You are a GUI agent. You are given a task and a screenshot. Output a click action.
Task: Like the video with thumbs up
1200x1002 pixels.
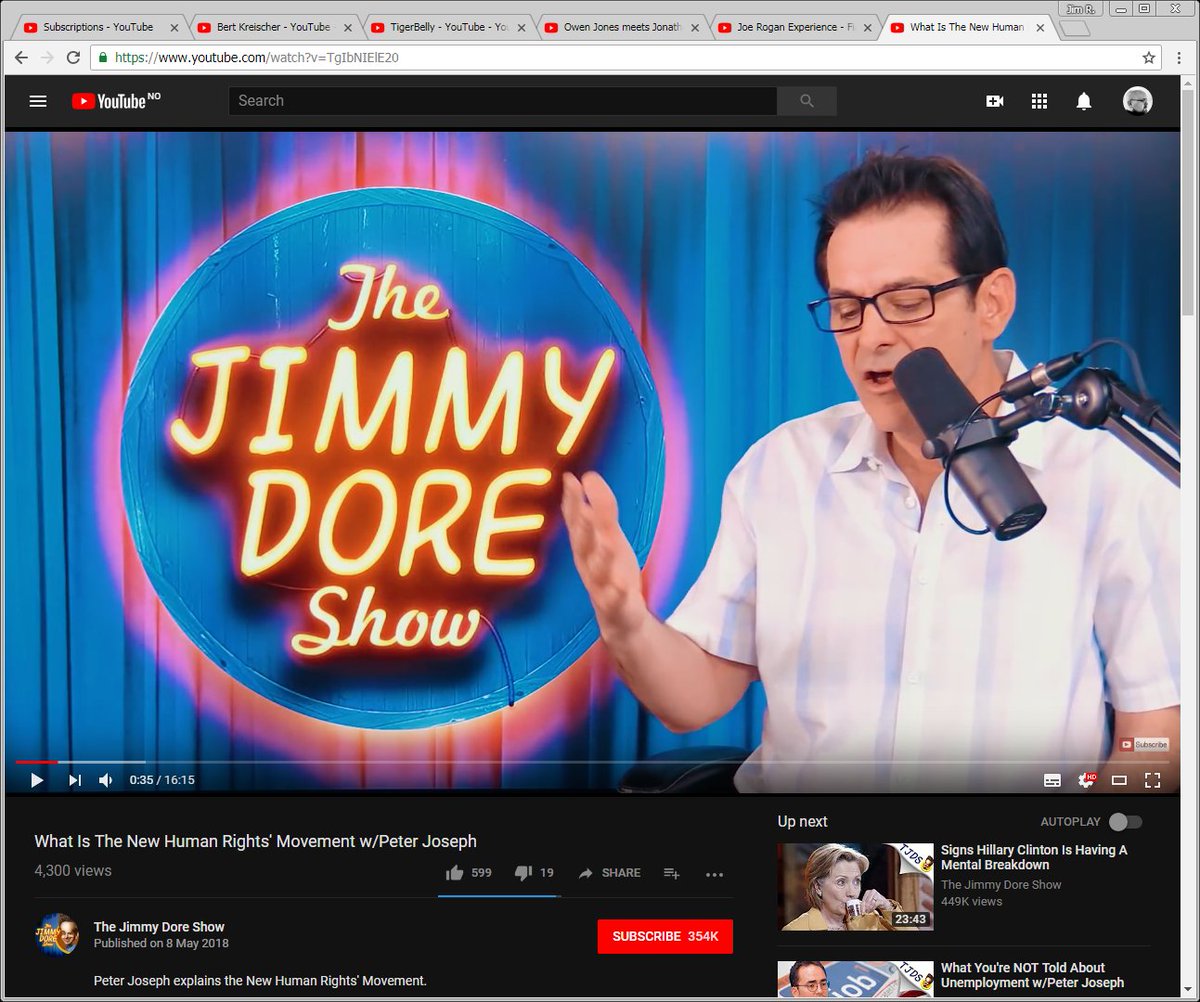[x=468, y=873]
